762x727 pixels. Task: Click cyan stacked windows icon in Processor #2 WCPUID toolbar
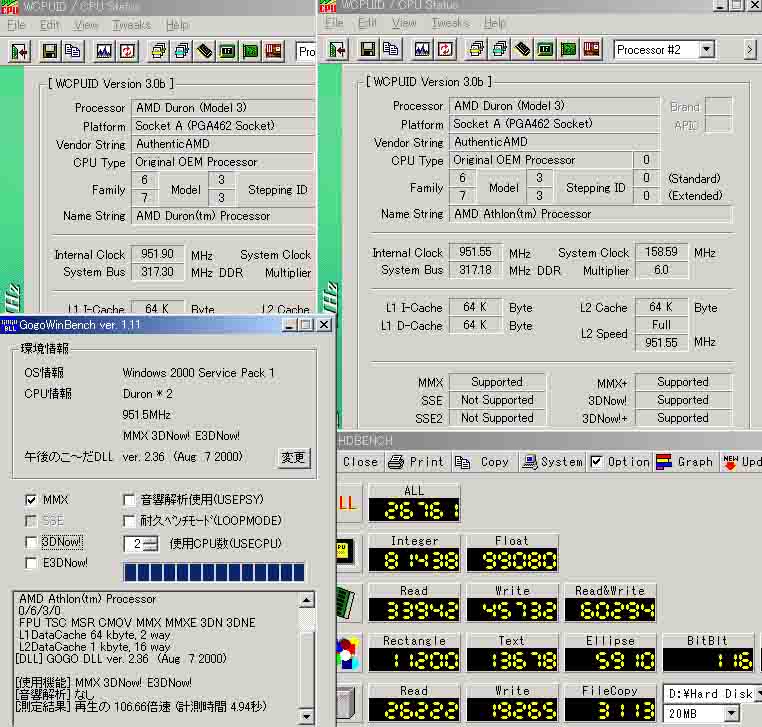[499, 50]
